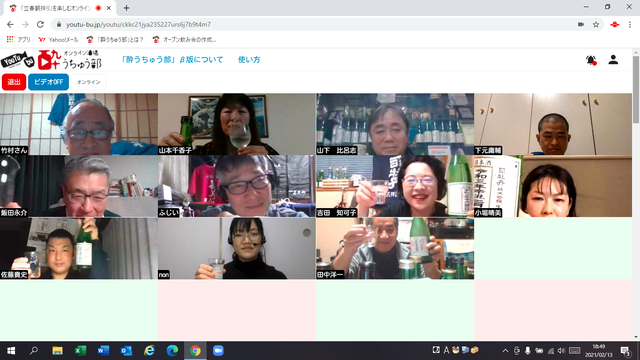Screen dimensions: 640x360
Task: Click the 酔うちゅう部 site logo
Action: point(51,60)
